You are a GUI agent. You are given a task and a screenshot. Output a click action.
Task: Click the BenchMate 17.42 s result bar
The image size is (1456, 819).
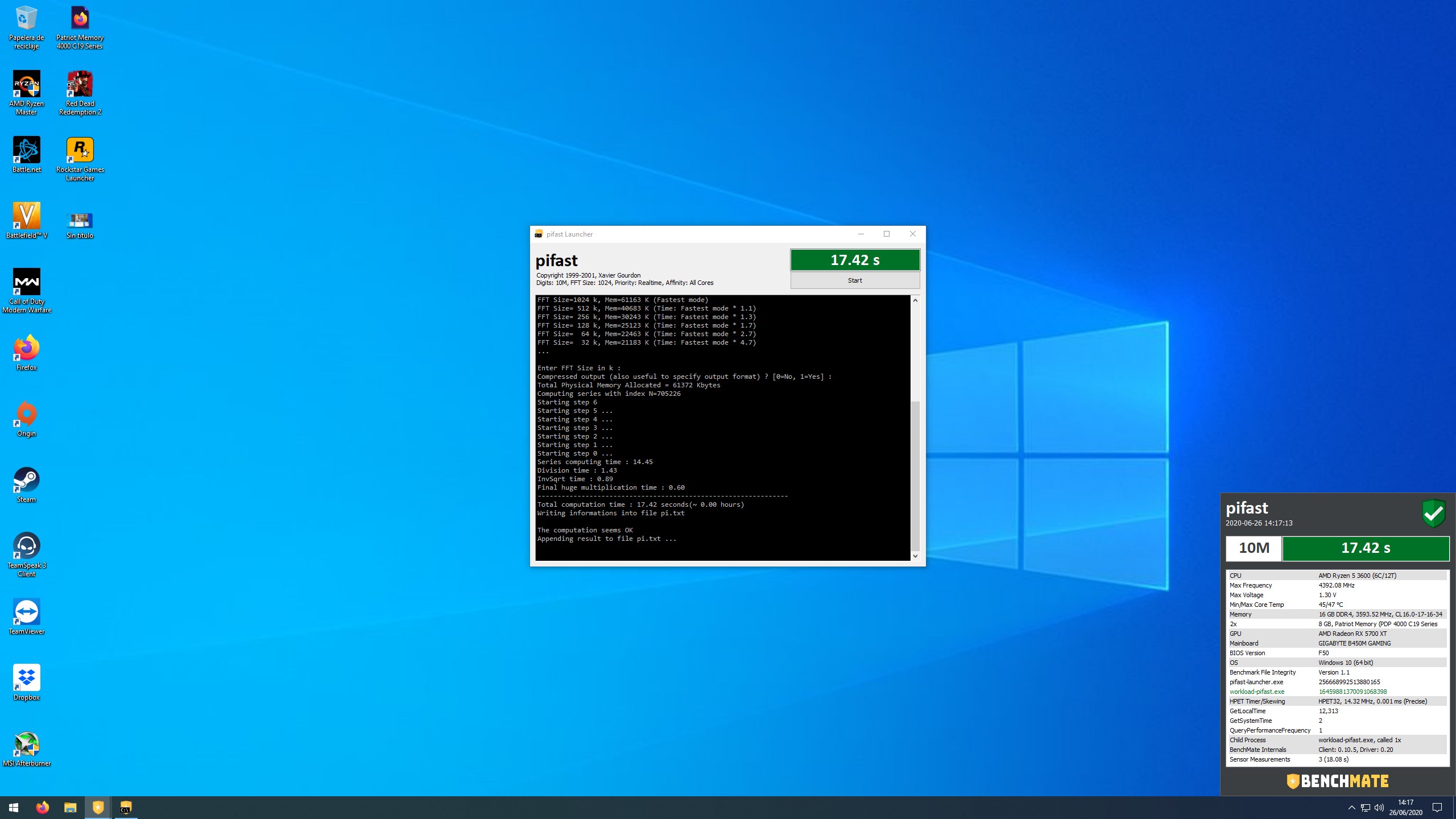1366,548
